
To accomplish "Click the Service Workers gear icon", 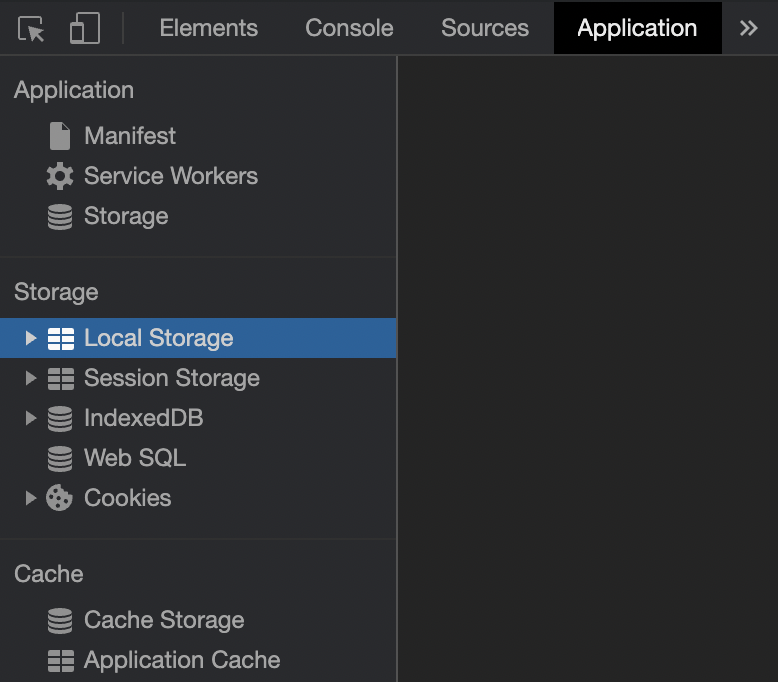I will click(x=60, y=176).
